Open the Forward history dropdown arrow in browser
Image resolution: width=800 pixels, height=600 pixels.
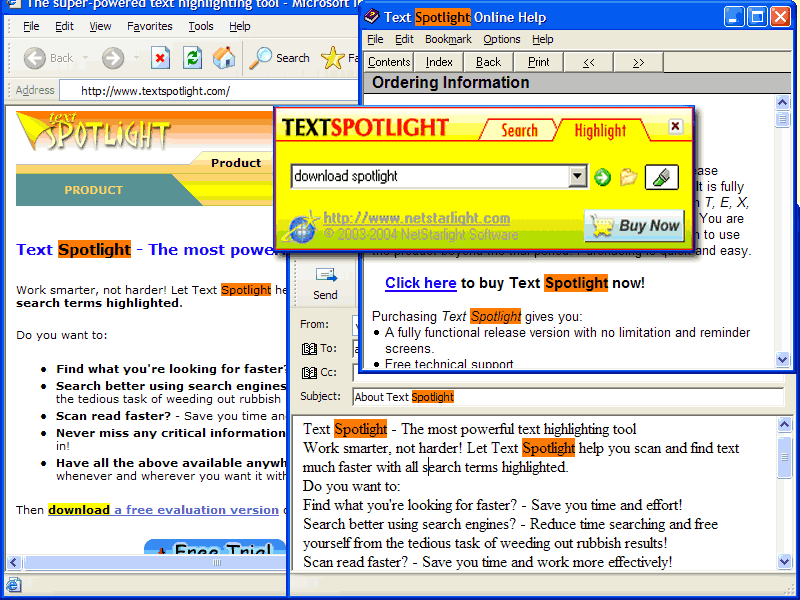136,58
